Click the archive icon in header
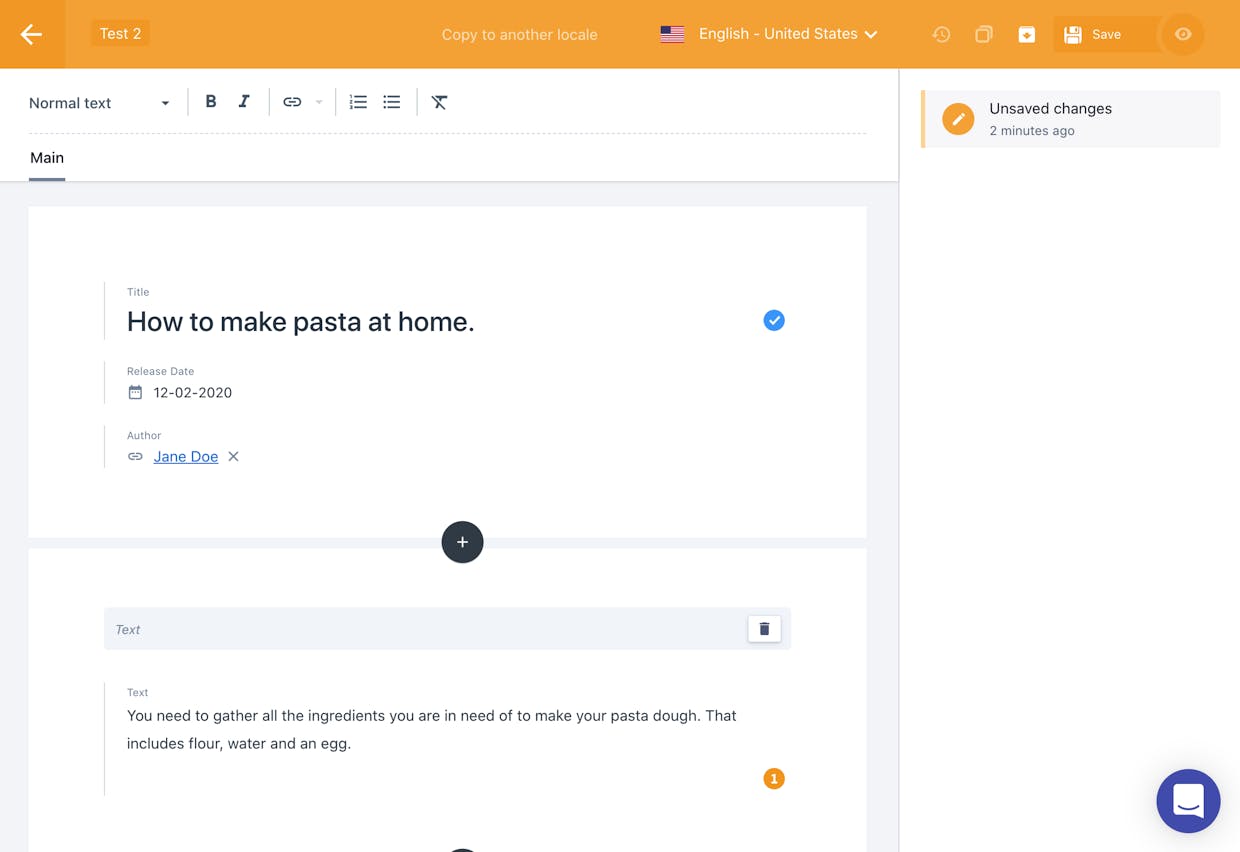This screenshot has width=1240, height=852. click(1027, 34)
